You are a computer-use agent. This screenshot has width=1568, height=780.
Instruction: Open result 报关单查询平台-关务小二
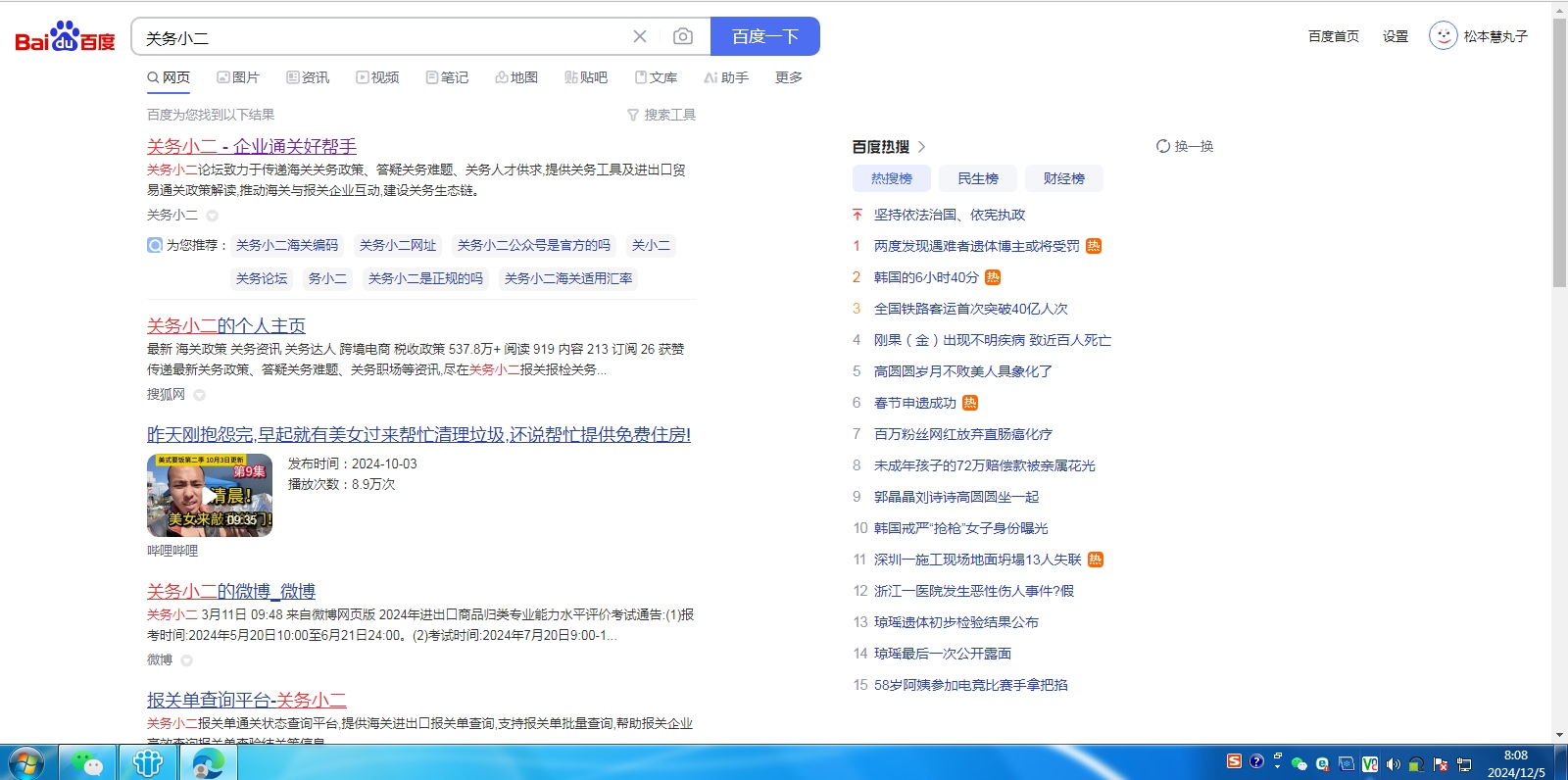pyautogui.click(x=247, y=700)
